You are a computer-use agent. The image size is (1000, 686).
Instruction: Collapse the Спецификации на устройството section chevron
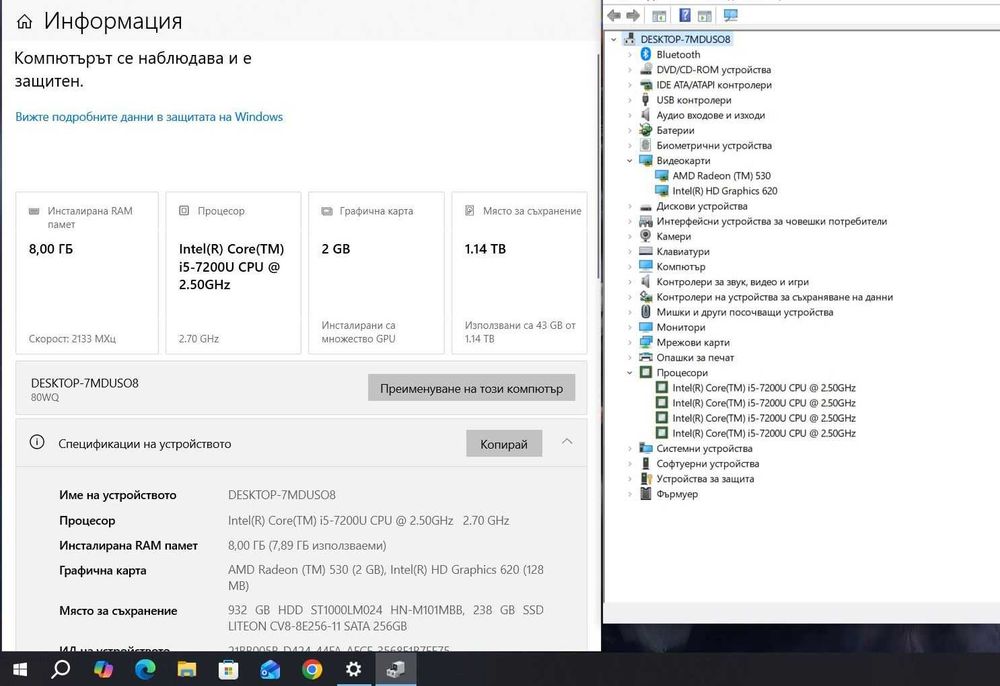[567, 442]
